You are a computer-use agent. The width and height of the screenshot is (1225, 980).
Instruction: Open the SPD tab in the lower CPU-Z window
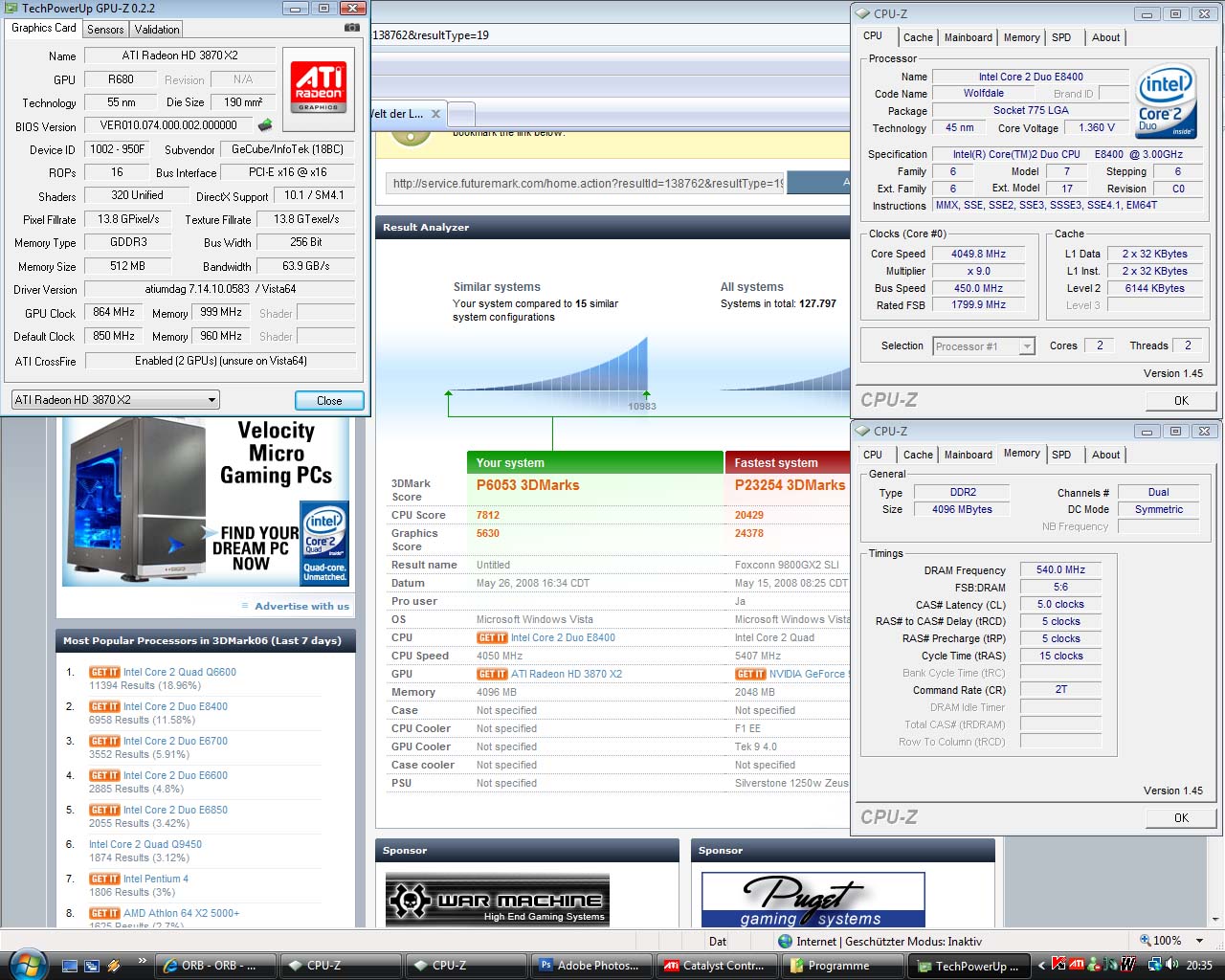pyautogui.click(x=1061, y=455)
